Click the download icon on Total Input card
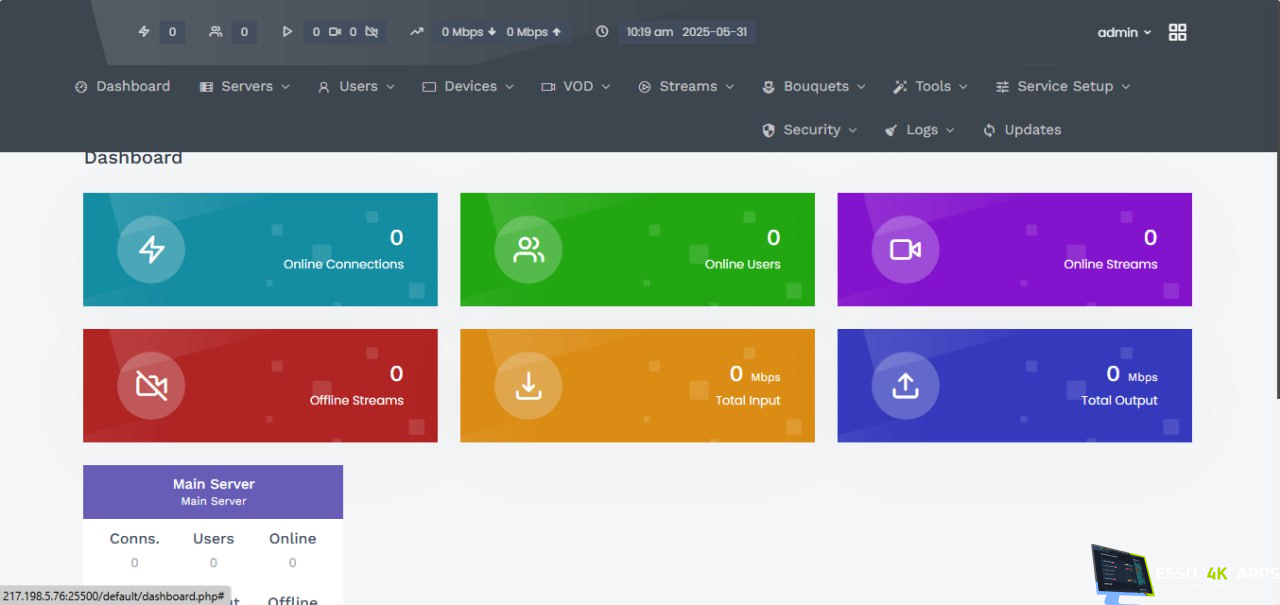 point(528,385)
